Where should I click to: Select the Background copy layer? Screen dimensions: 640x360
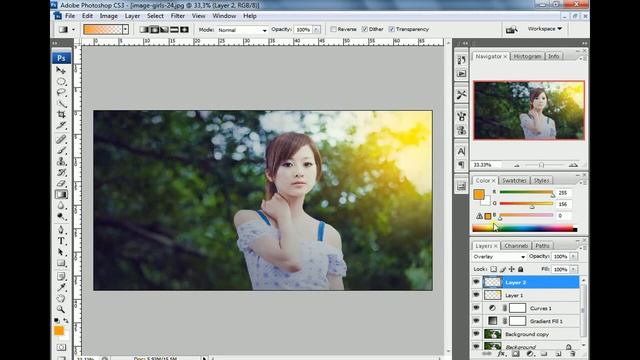531,334
